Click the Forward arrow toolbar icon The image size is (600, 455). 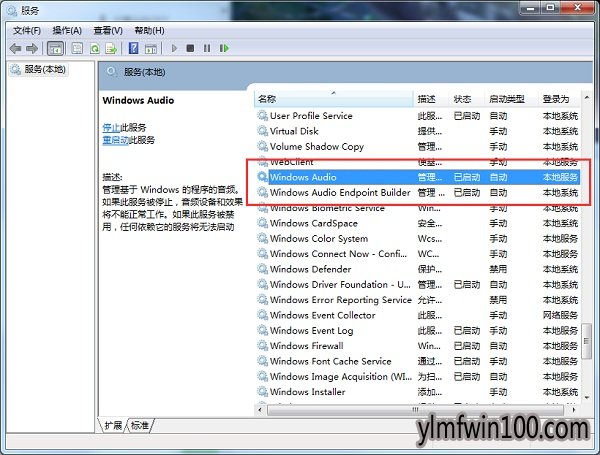pos(32,49)
